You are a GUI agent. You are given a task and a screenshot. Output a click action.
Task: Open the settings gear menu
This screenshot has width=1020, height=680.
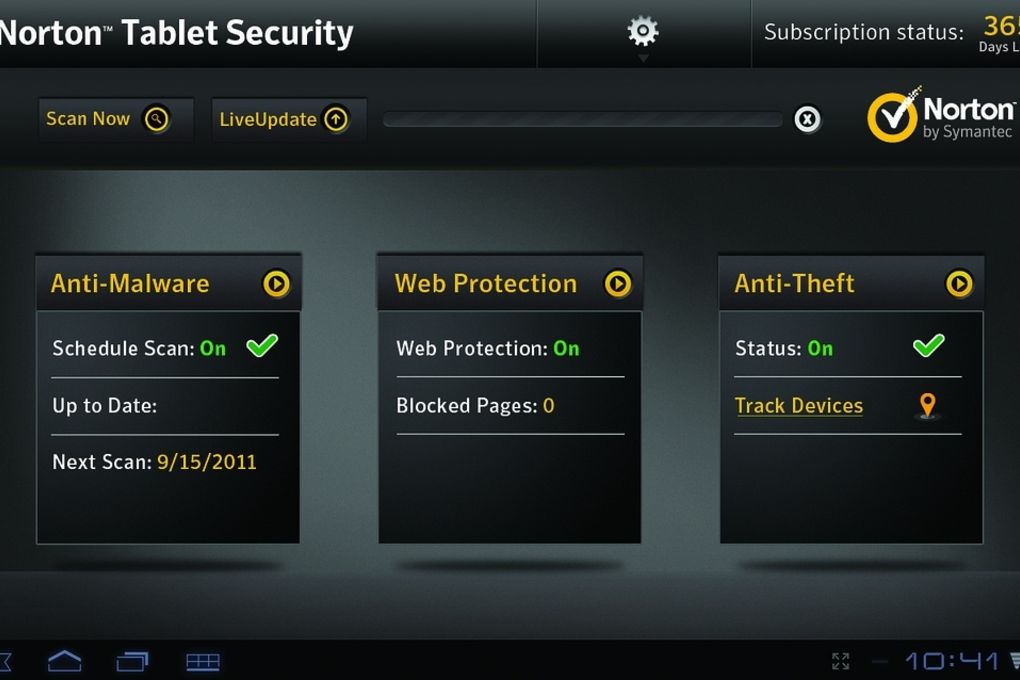[643, 32]
